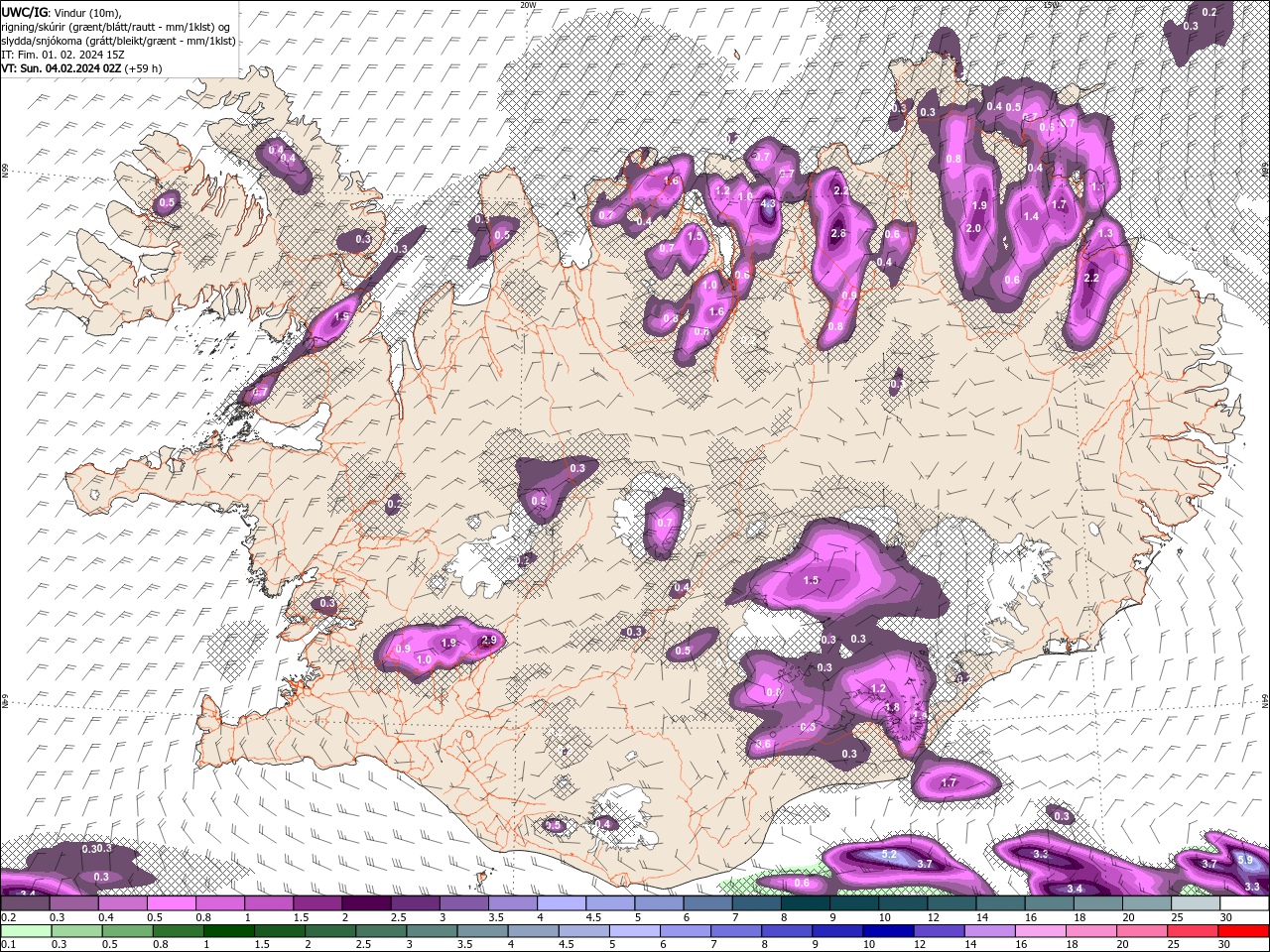Click the 'VT: Sun. 04.02.2024 02Z' valid-time line
Screen dimensions: 1270x952
[62, 68]
